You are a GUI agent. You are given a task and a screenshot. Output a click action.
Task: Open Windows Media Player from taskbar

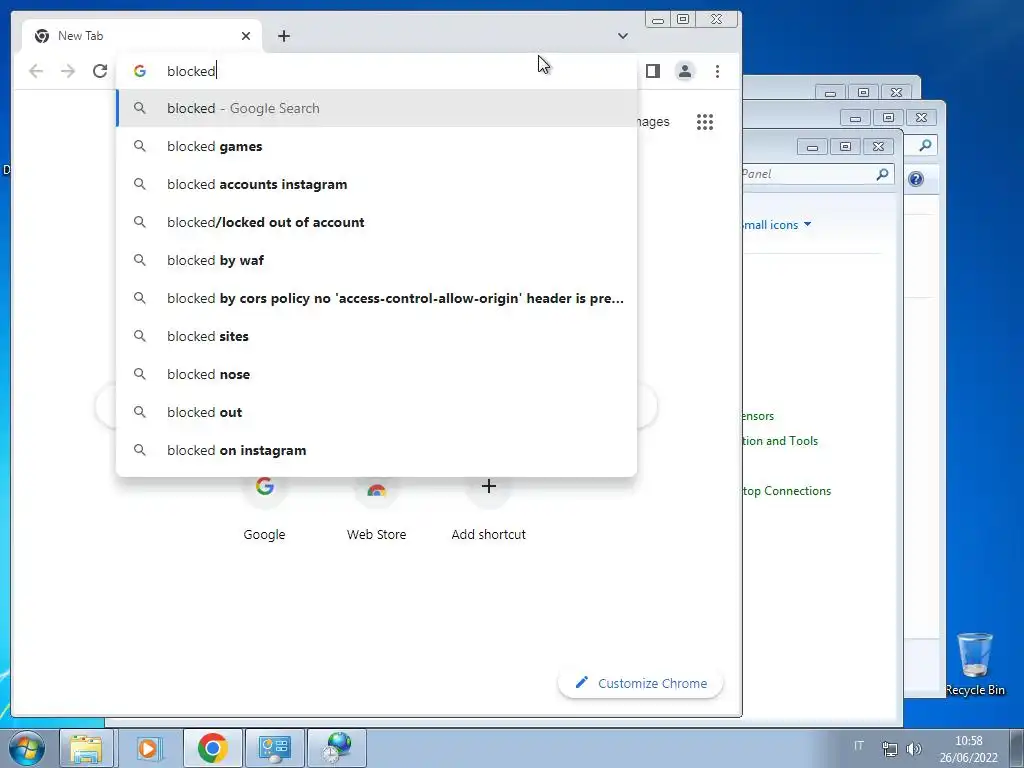[148, 748]
